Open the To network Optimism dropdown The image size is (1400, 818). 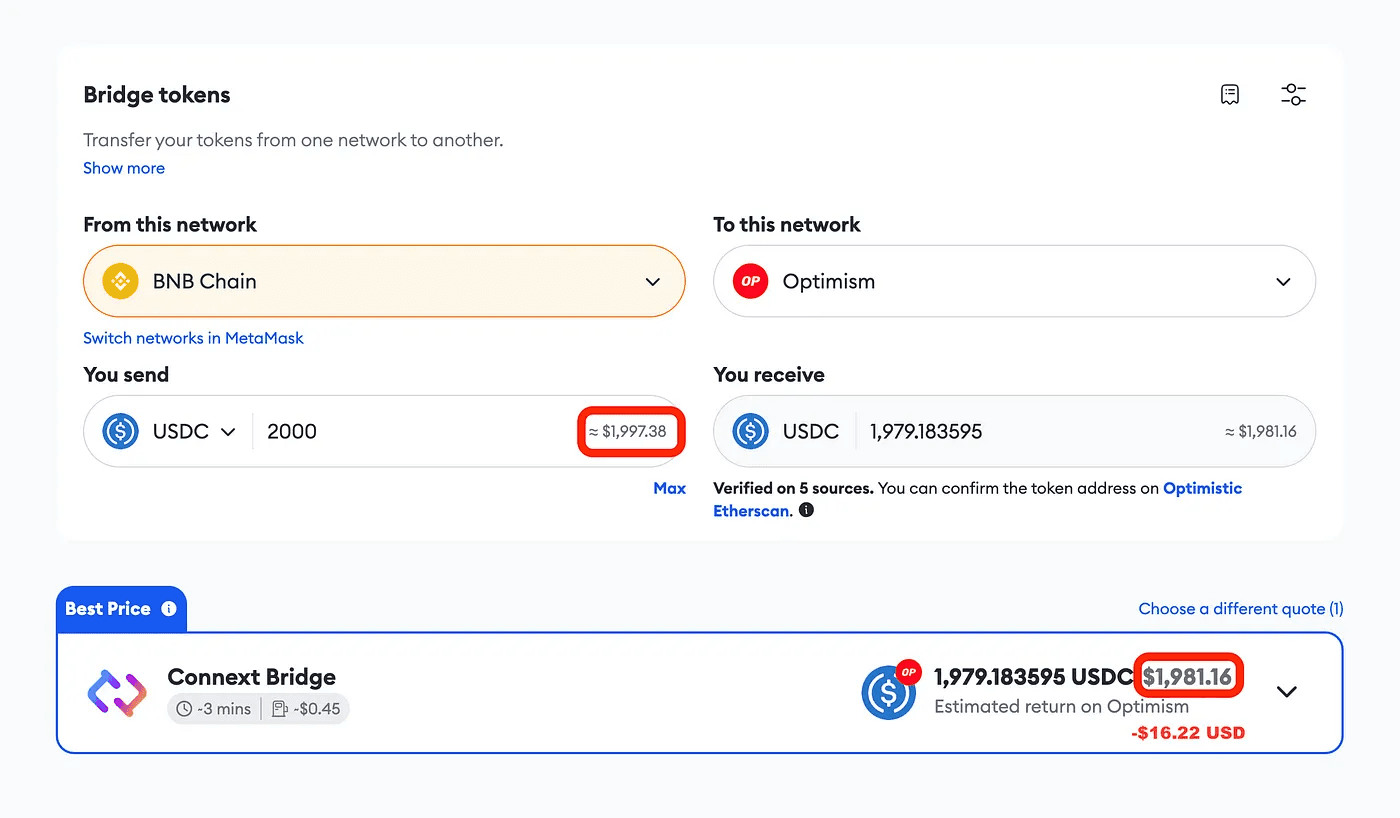(1014, 281)
